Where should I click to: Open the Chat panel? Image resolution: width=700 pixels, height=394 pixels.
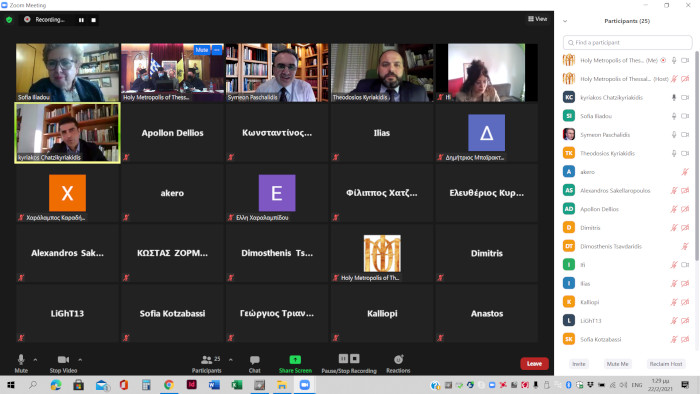tap(254, 363)
